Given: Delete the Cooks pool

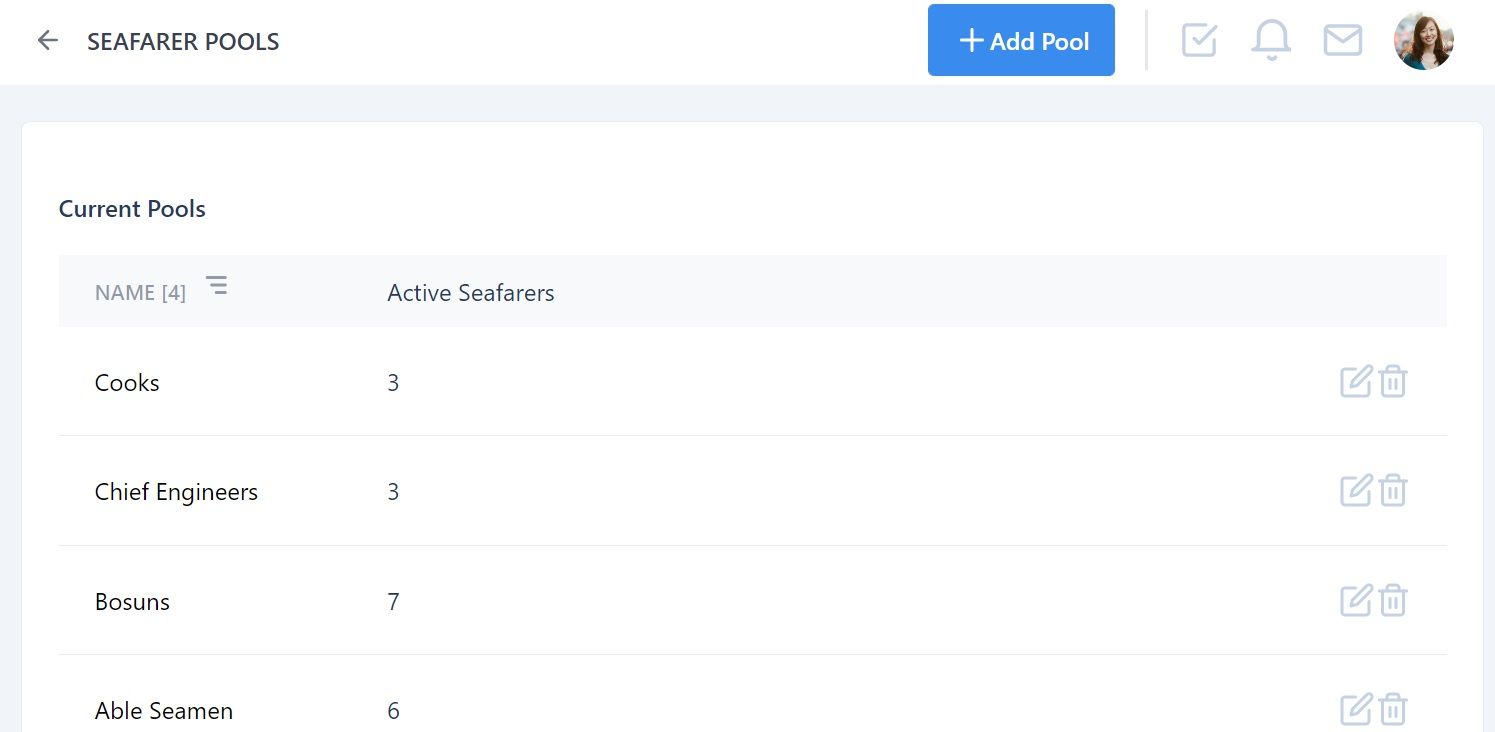Looking at the screenshot, I should [x=1393, y=381].
